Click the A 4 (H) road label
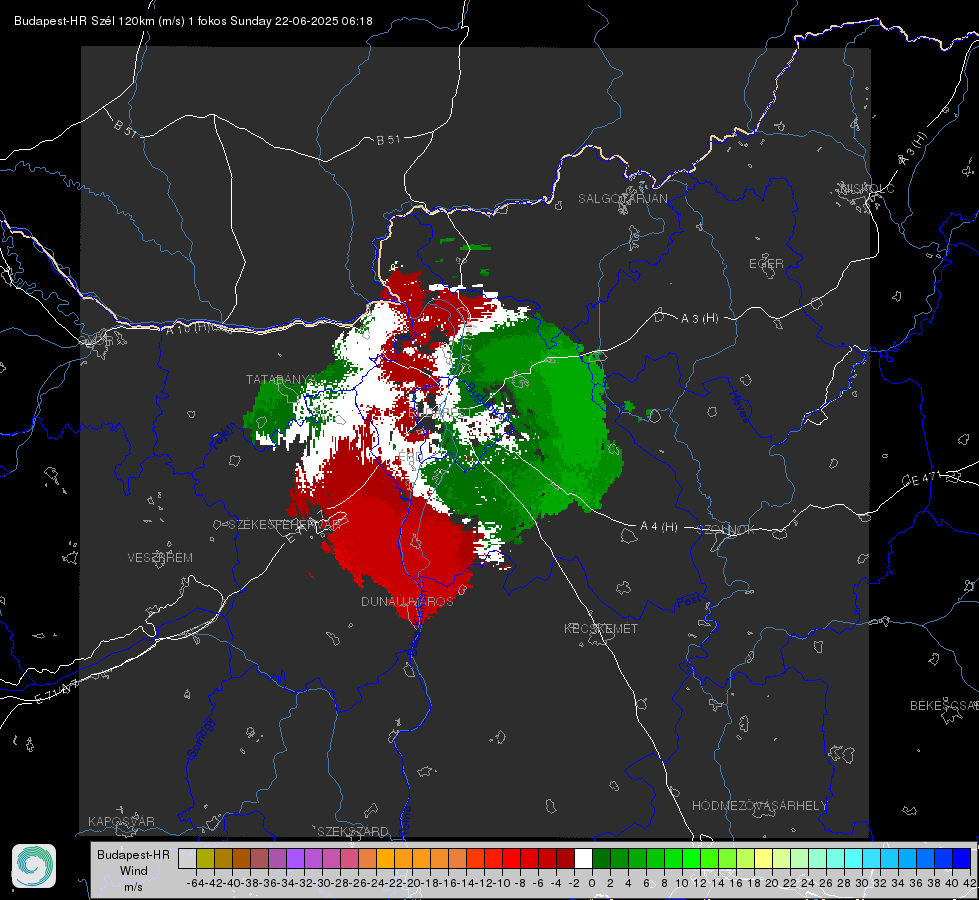 point(659,527)
